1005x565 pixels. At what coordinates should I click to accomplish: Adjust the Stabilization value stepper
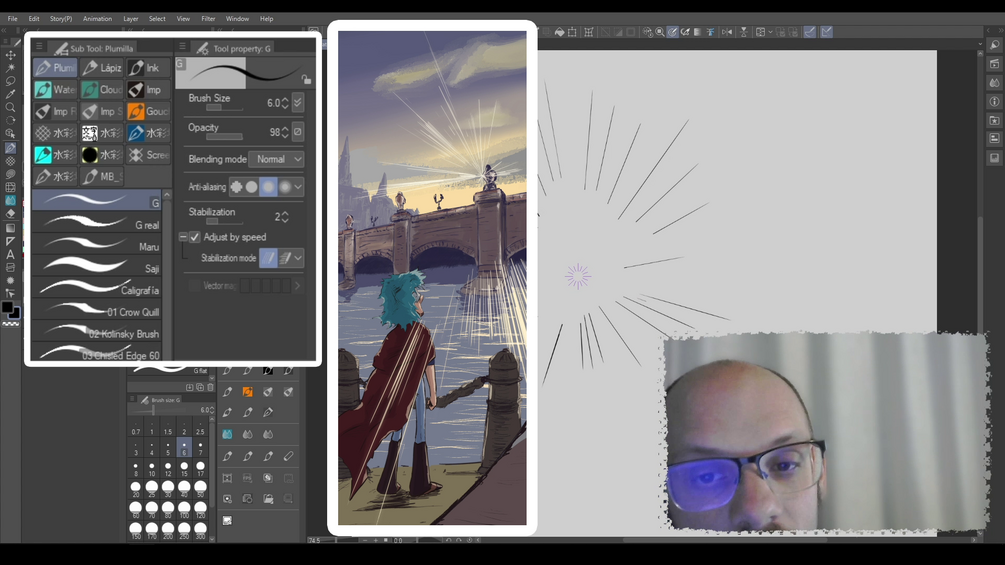(x=285, y=217)
